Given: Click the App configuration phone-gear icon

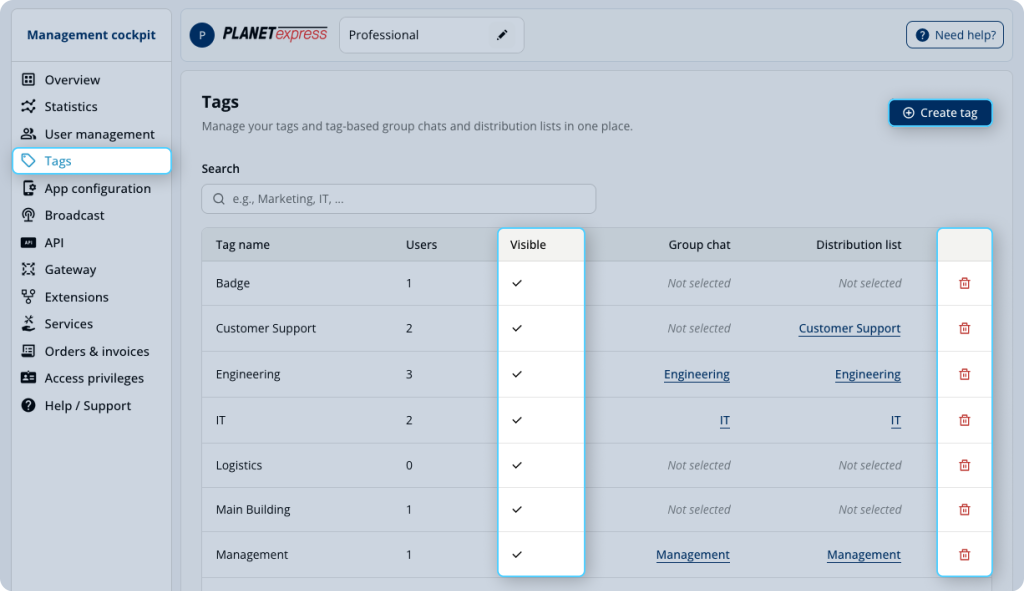Looking at the screenshot, I should click(x=29, y=188).
